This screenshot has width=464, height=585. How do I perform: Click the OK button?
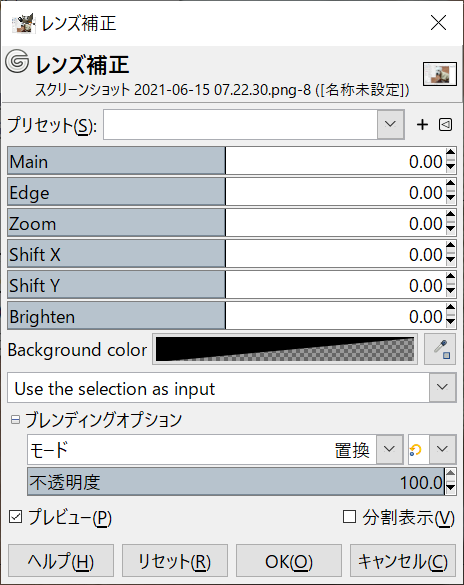point(289,561)
